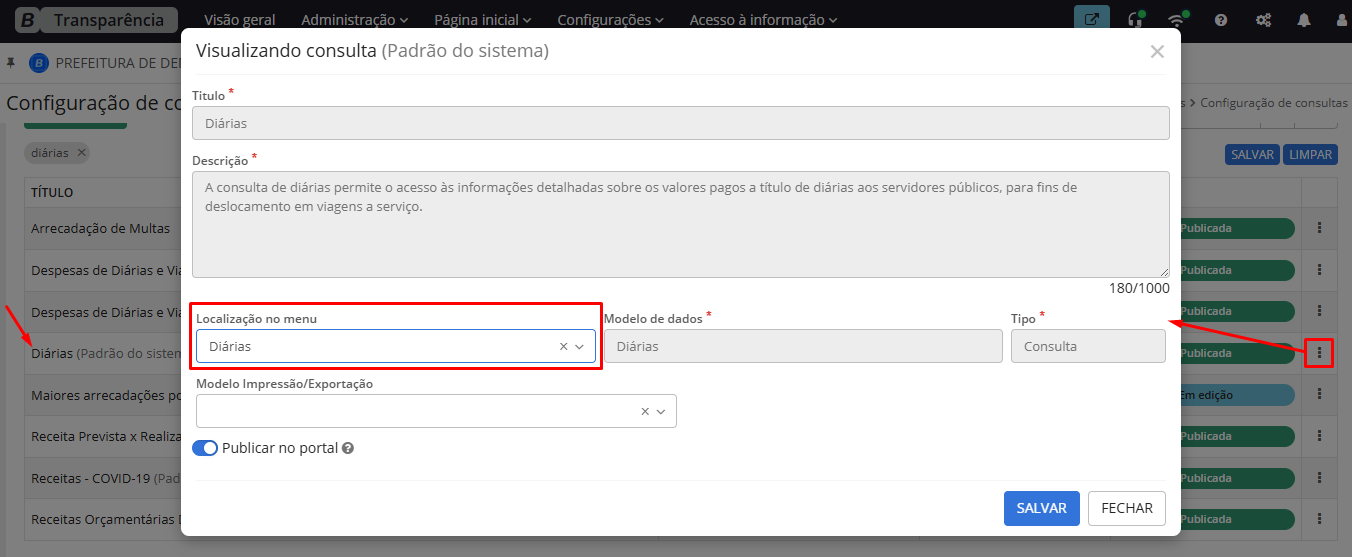Open more options for Receitas Orçamentárias row
Screen dimensions: 1352x557
pos(1319,519)
